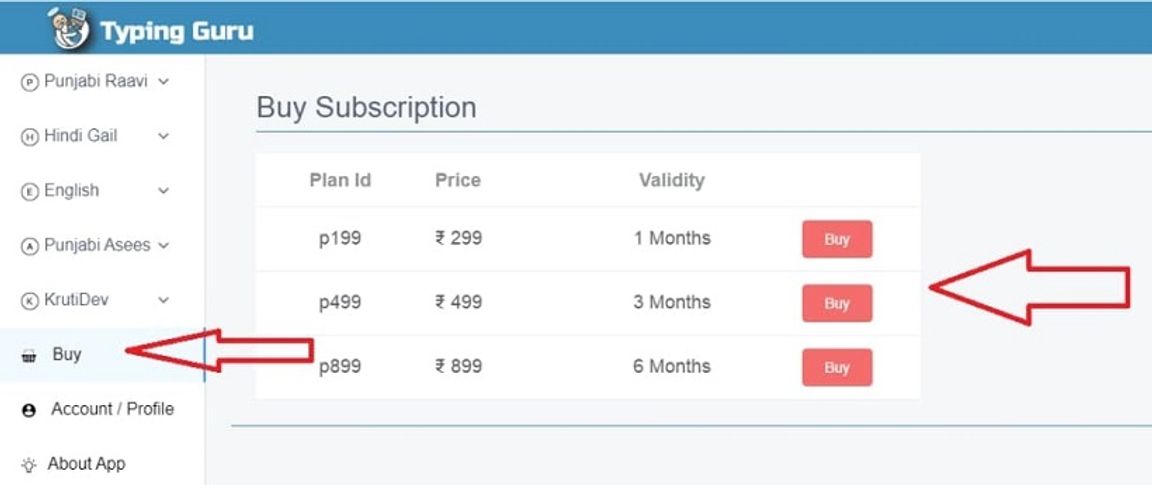The image size is (1152, 485).
Task: Buy the p199 one-month plan
Action: 837,240
